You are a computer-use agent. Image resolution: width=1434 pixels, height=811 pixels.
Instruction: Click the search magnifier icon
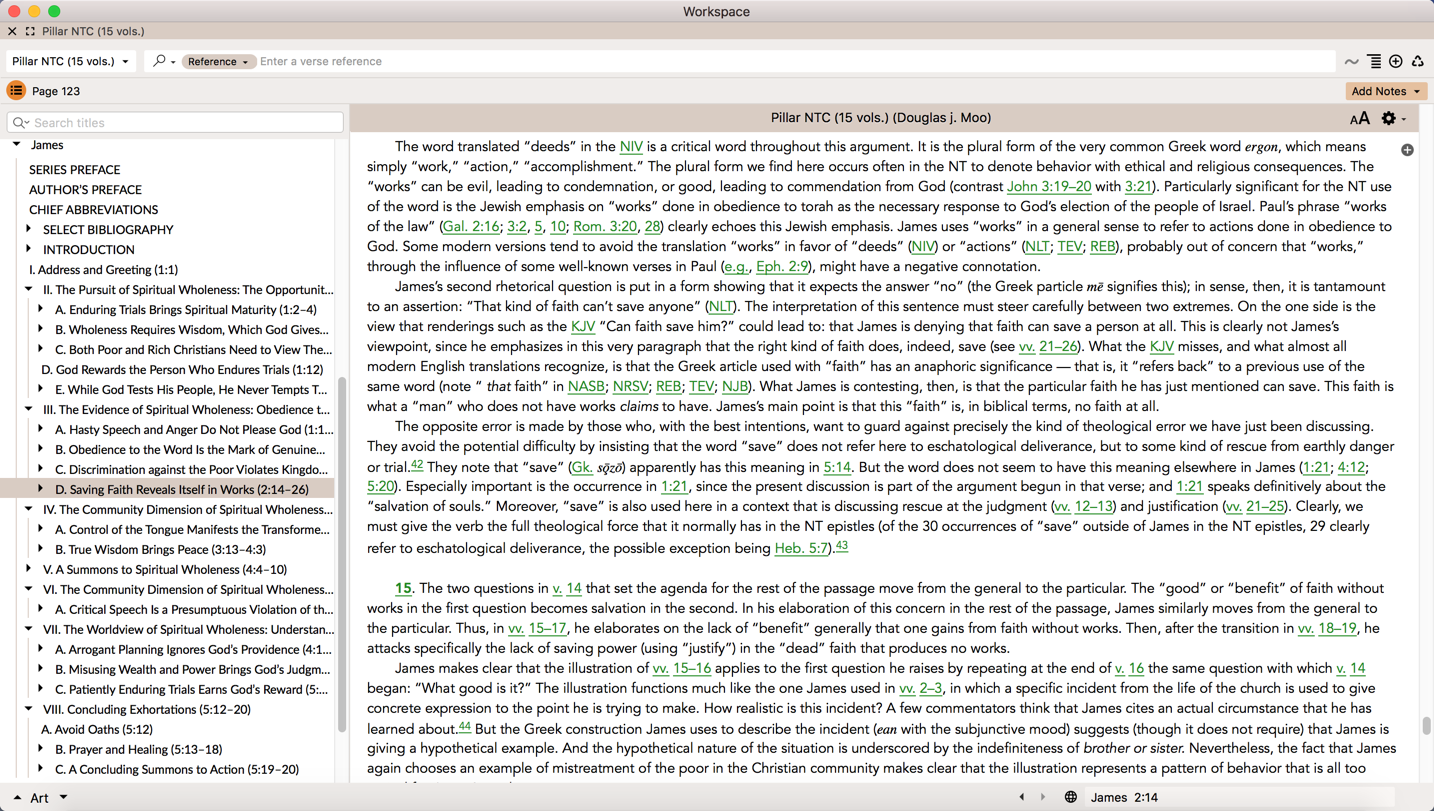159,61
